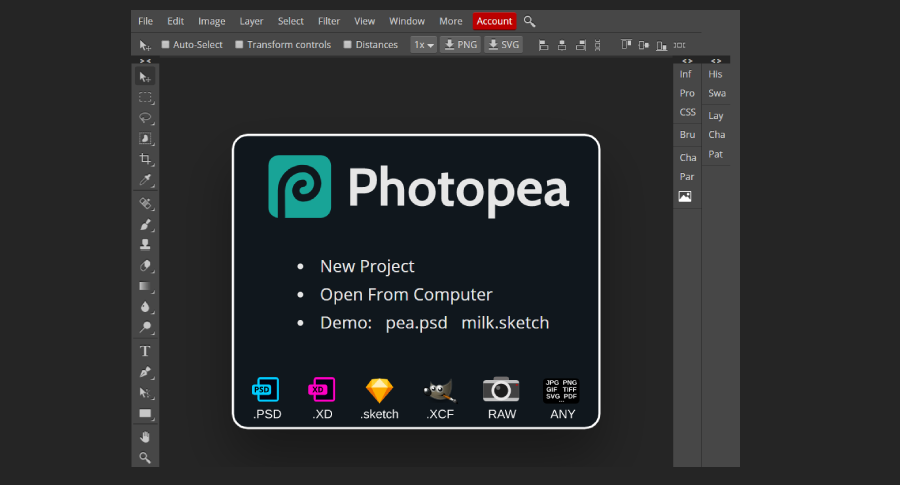Open the Swa swatches panel tab

[717, 93]
